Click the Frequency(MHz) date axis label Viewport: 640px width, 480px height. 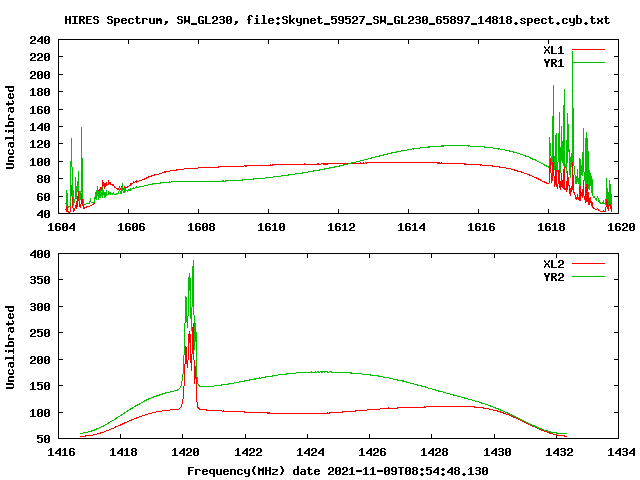pyautogui.click(x=337, y=471)
